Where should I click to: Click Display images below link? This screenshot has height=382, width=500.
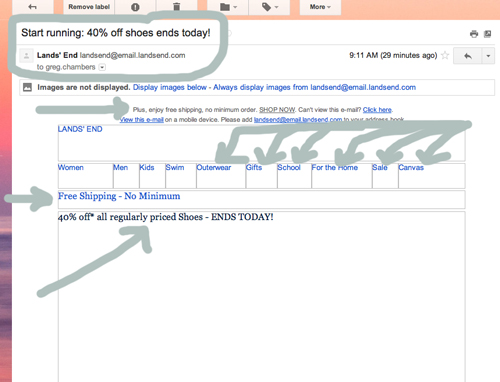[170, 87]
